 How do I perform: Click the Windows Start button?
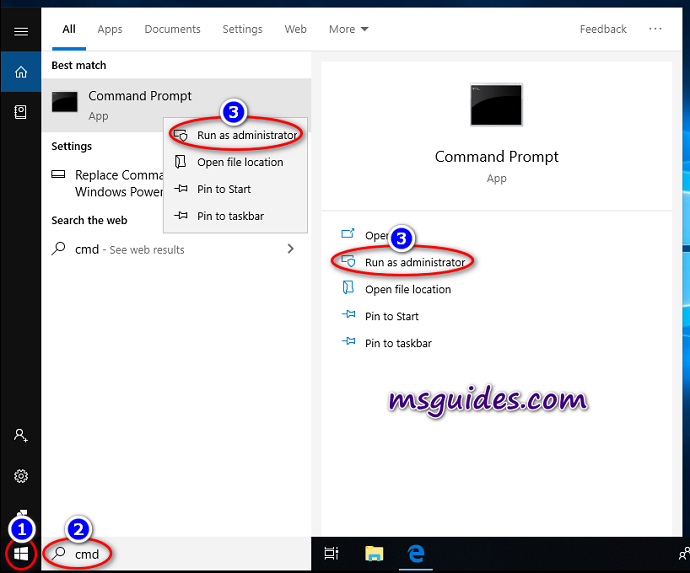pos(20,552)
